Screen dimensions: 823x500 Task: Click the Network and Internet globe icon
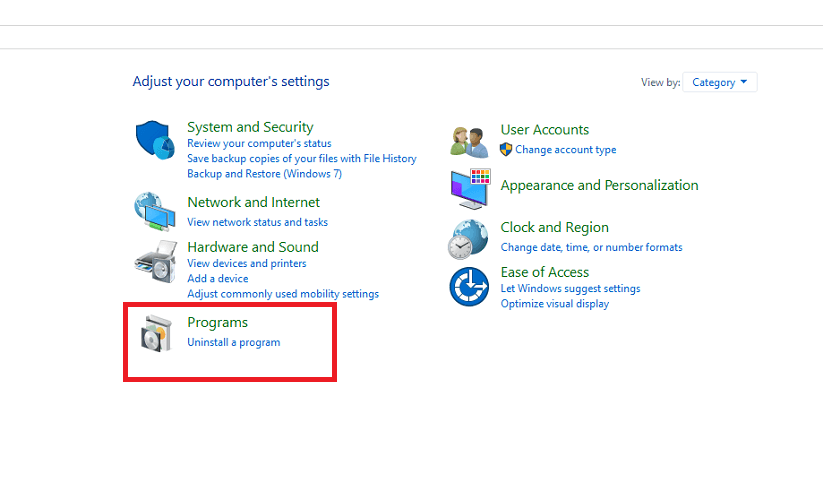pyautogui.click(x=155, y=211)
